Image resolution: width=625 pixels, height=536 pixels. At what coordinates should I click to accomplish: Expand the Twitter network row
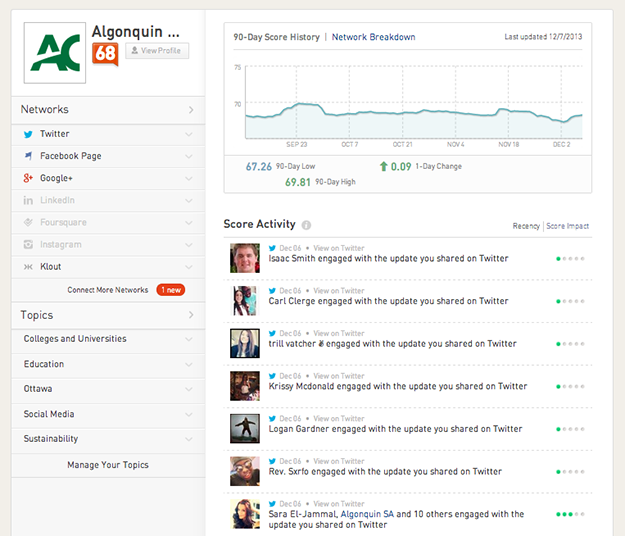[189, 134]
